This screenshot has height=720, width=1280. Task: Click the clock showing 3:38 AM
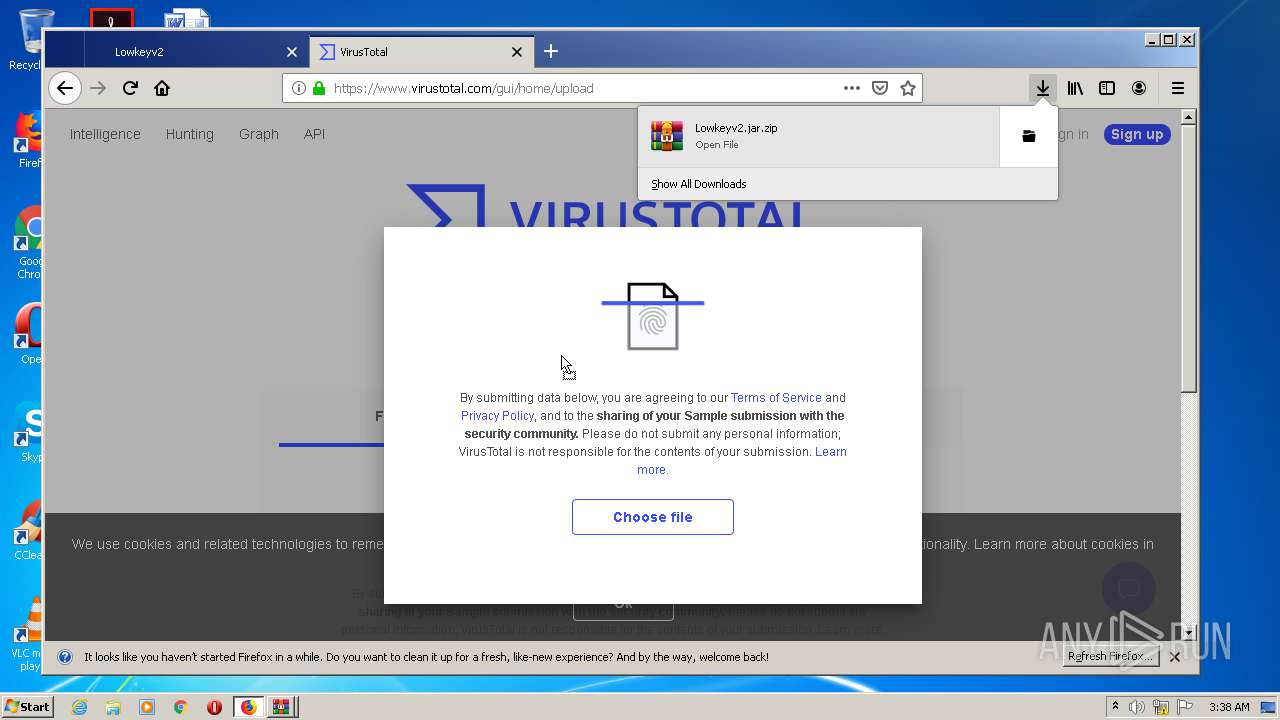1229,707
